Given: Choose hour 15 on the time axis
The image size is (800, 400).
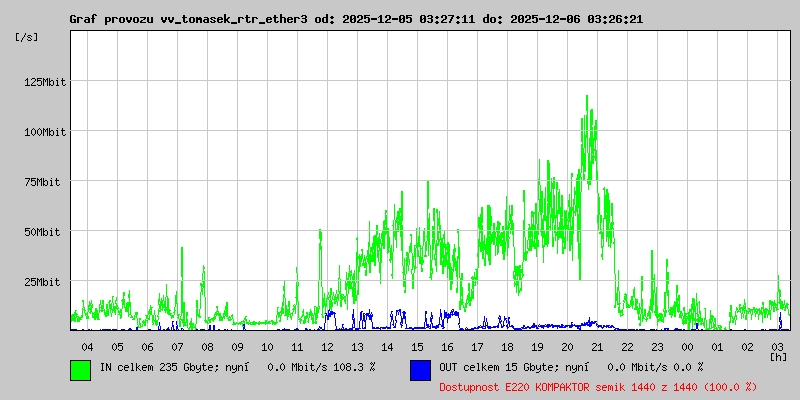Looking at the screenshot, I should pos(417,346).
